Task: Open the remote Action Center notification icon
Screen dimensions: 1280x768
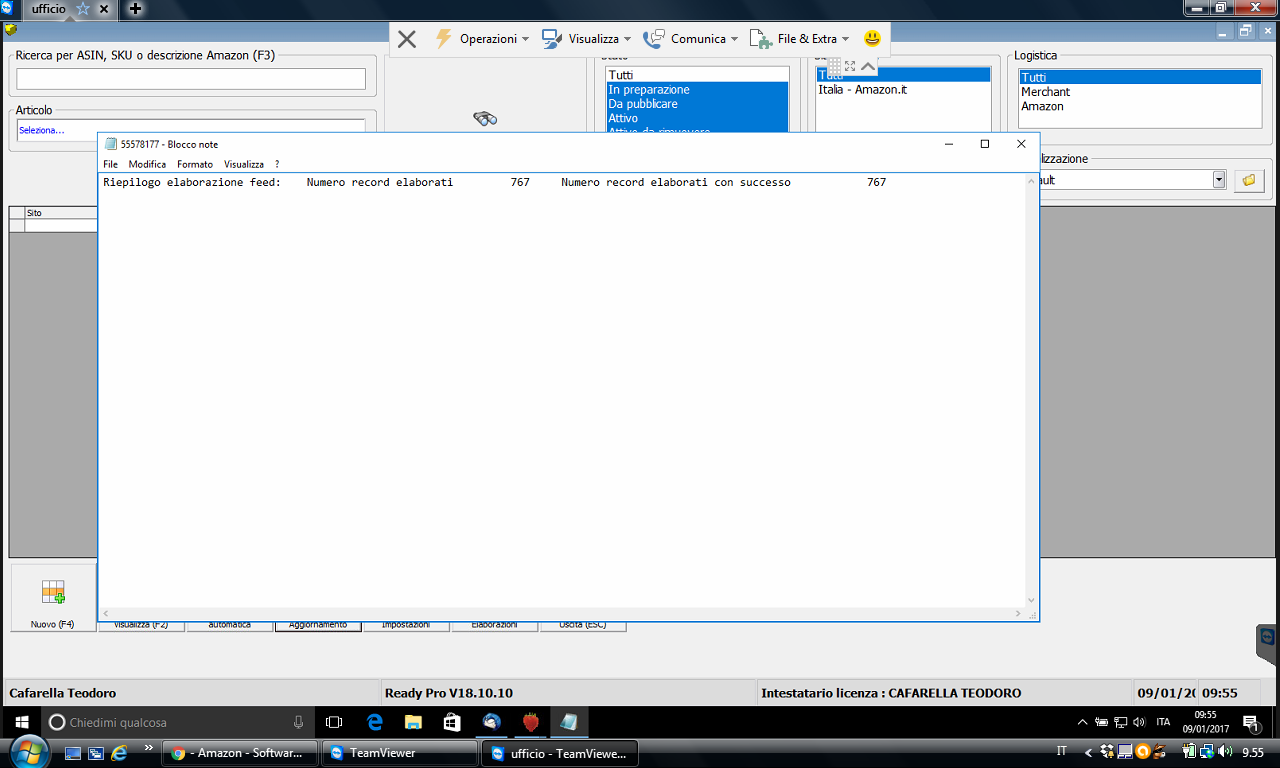Action: [1251, 722]
